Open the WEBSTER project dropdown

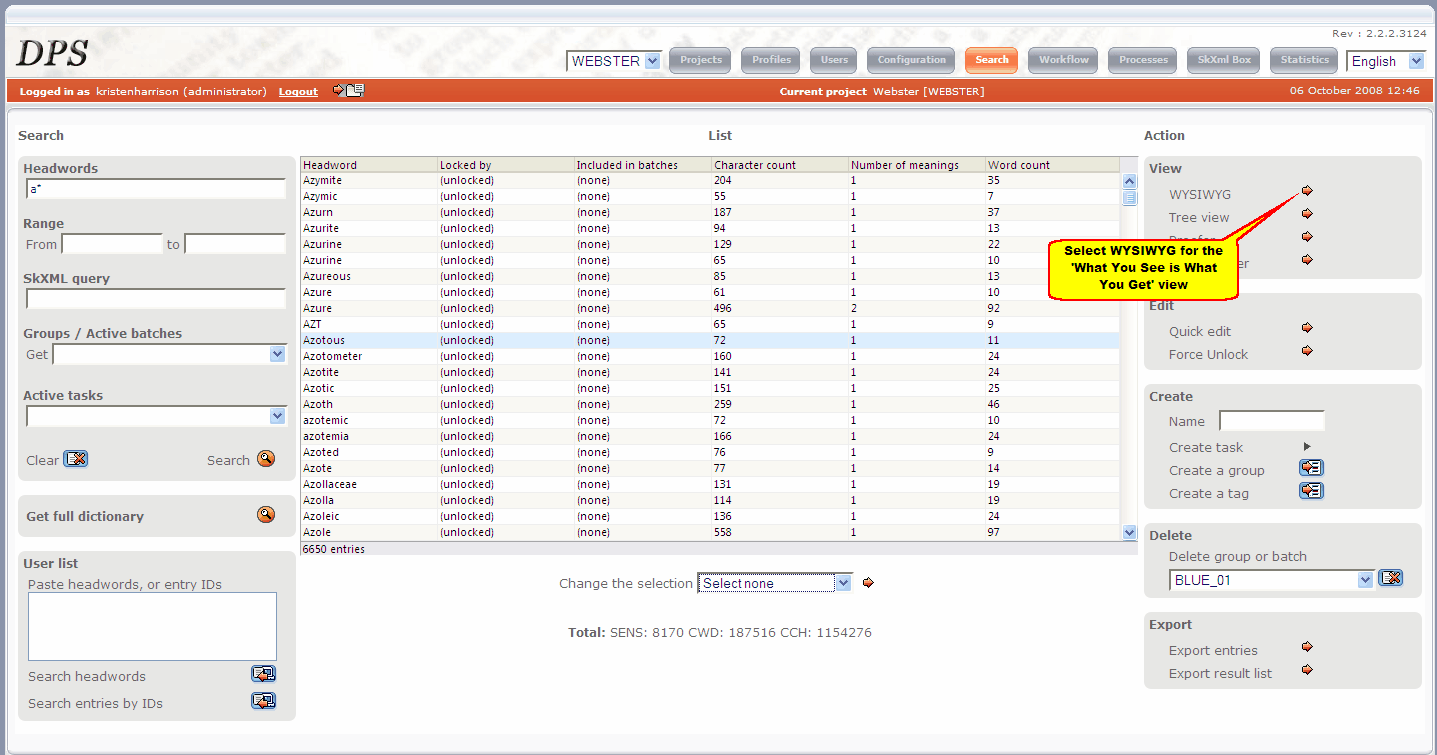point(614,61)
